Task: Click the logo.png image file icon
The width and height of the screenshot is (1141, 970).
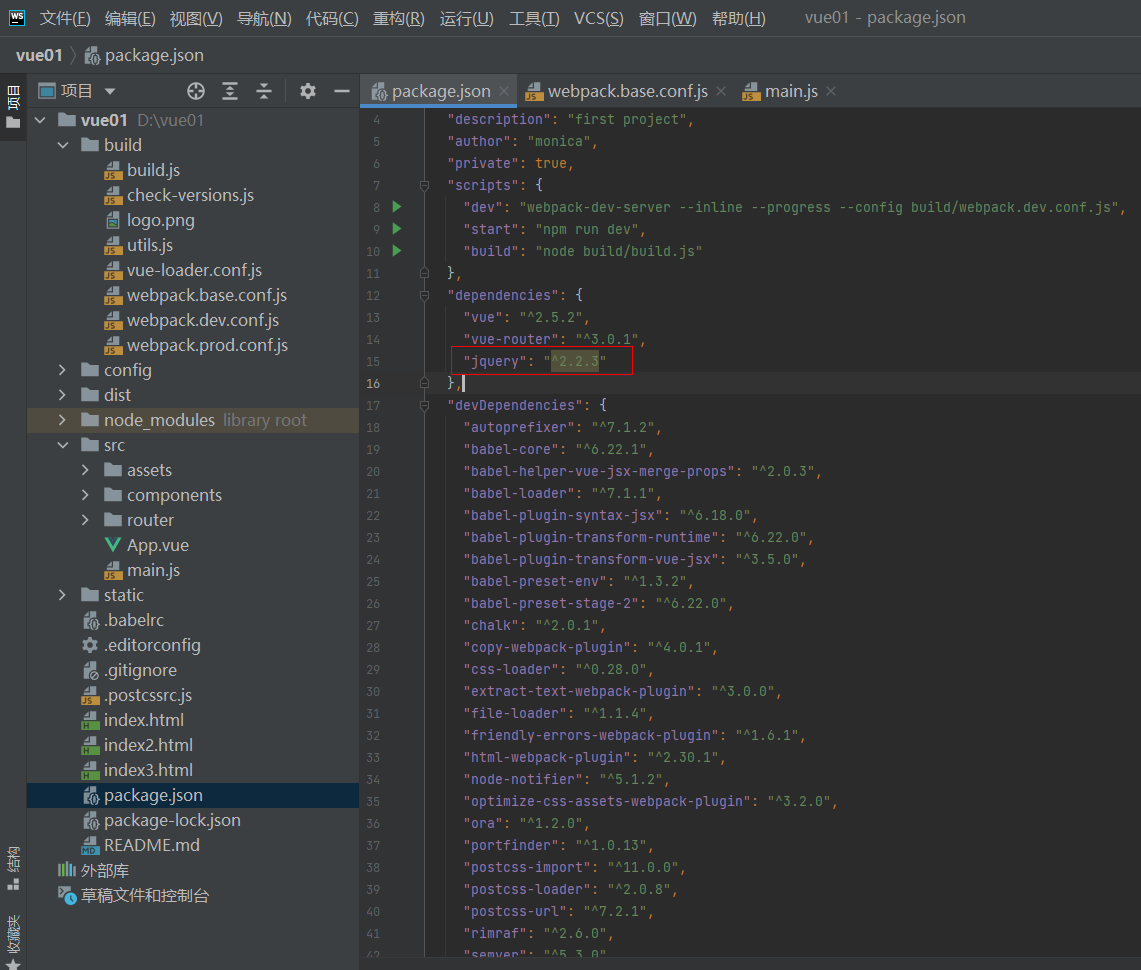Action: click(113, 220)
